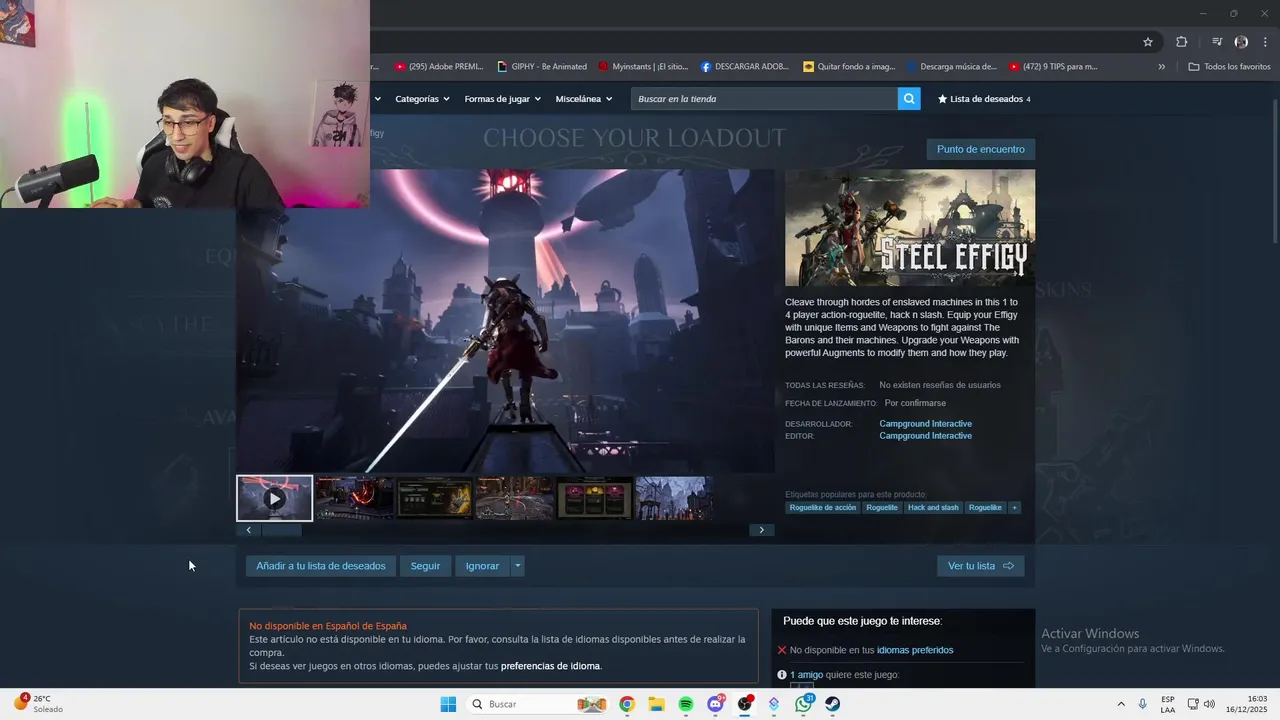Image resolution: width=1280 pixels, height=720 pixels.
Task: Select the fourth screenshot thumbnail
Action: pyautogui.click(x=515, y=498)
